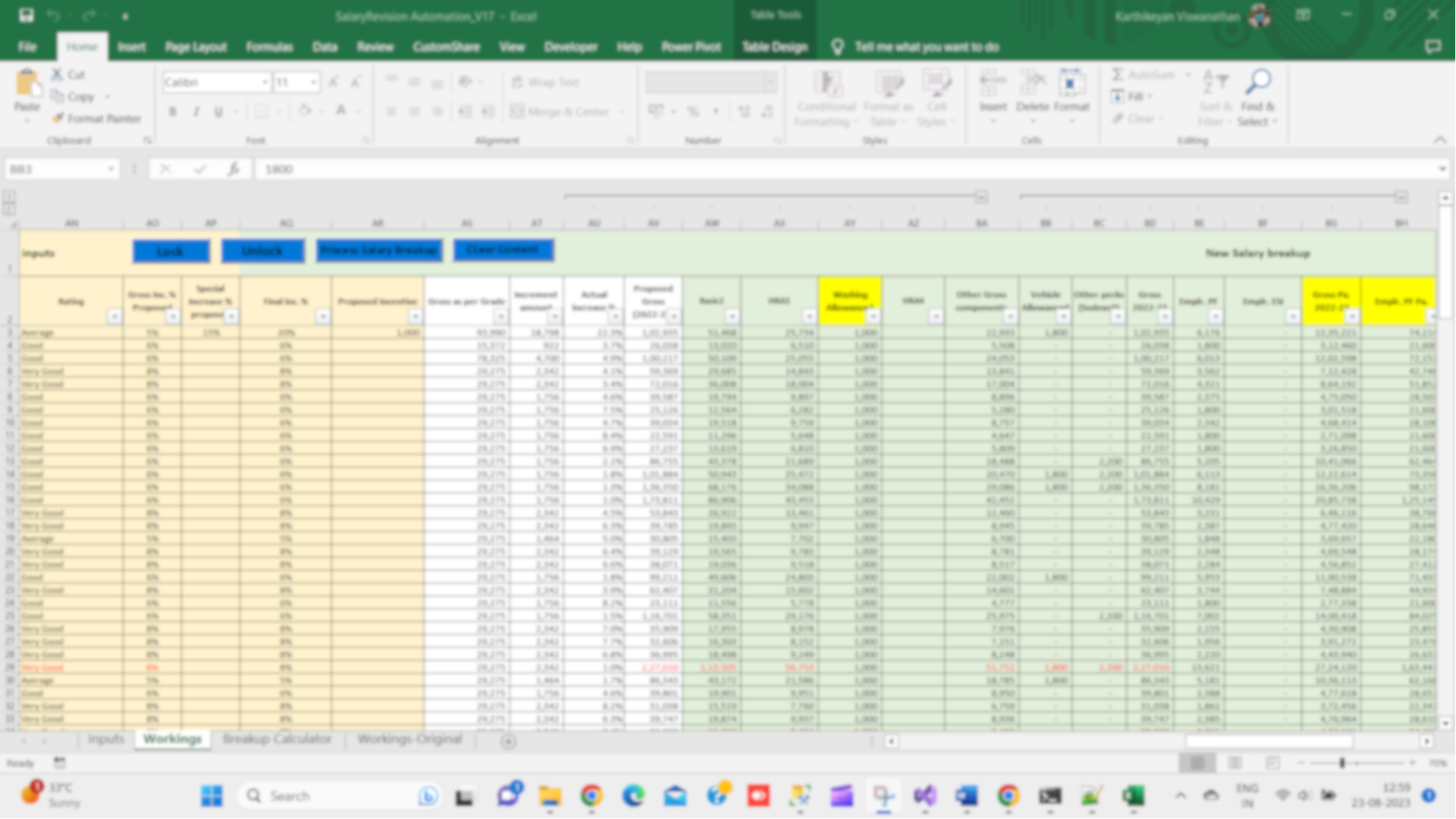Click the Insert cells icon
The width and height of the screenshot is (1456, 819).
pyautogui.click(x=993, y=83)
